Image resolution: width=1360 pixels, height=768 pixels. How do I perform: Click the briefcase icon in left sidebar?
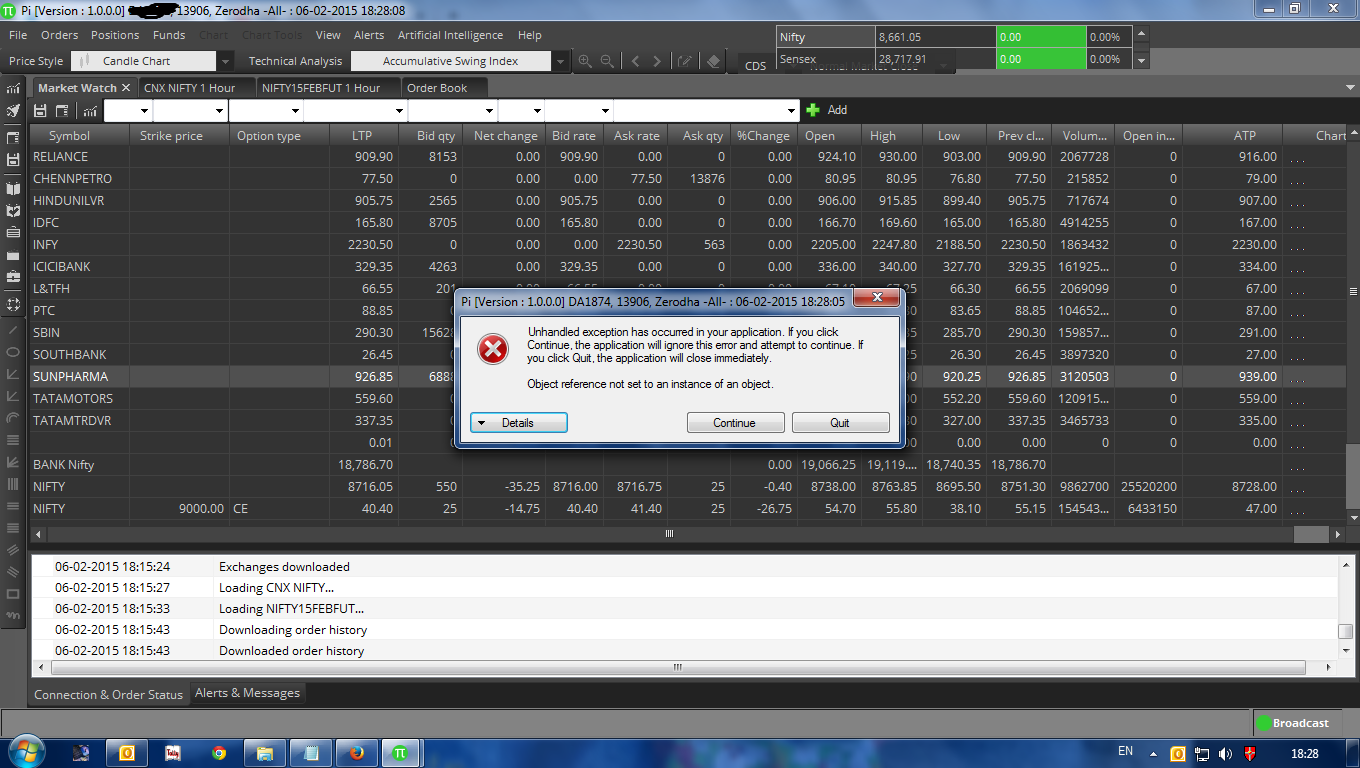pos(13,276)
